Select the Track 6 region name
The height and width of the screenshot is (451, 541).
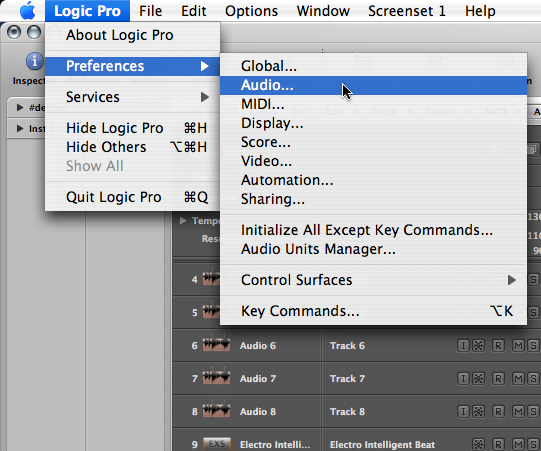pos(347,345)
